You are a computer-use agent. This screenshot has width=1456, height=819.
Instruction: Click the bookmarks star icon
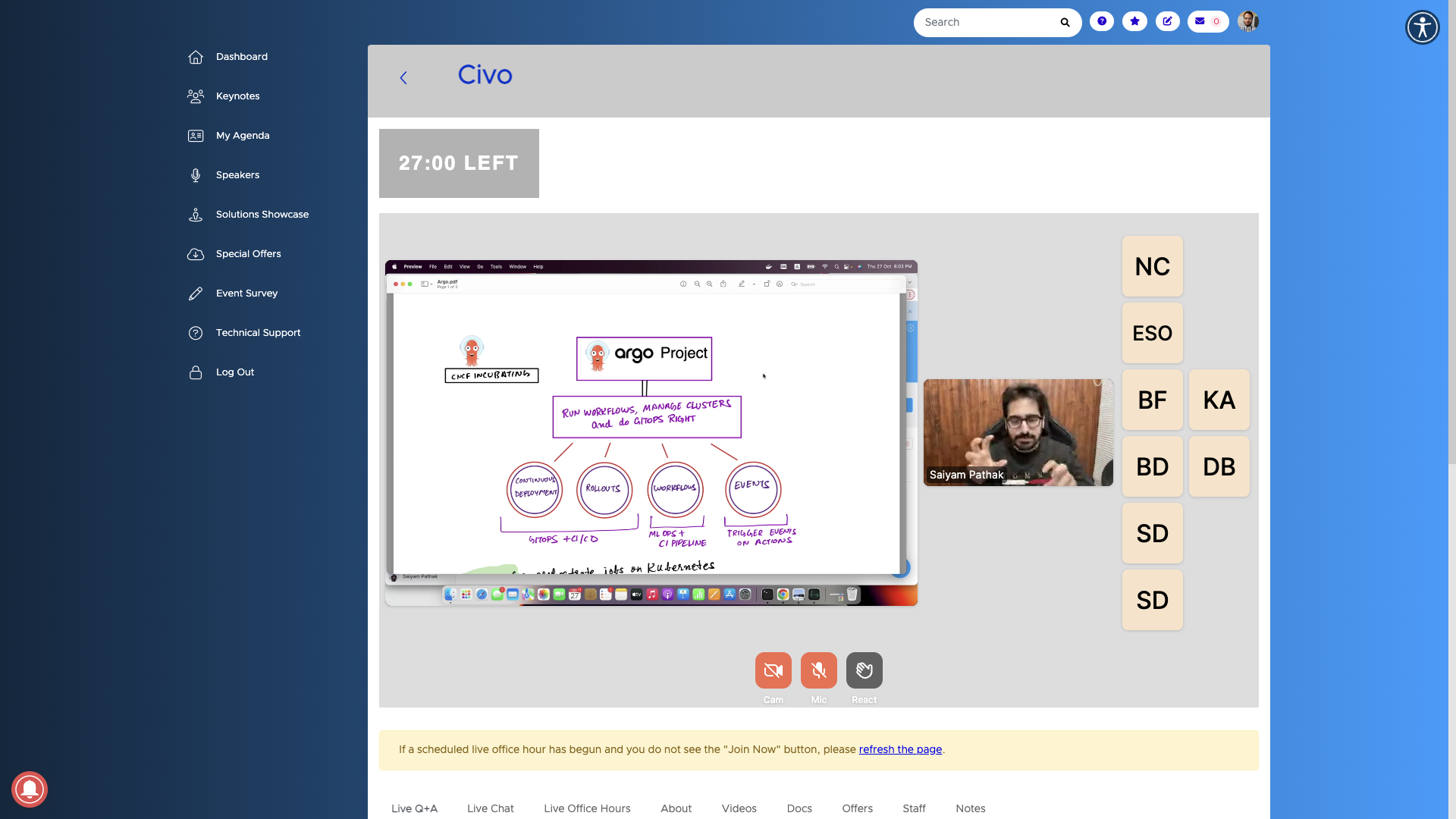[1135, 22]
